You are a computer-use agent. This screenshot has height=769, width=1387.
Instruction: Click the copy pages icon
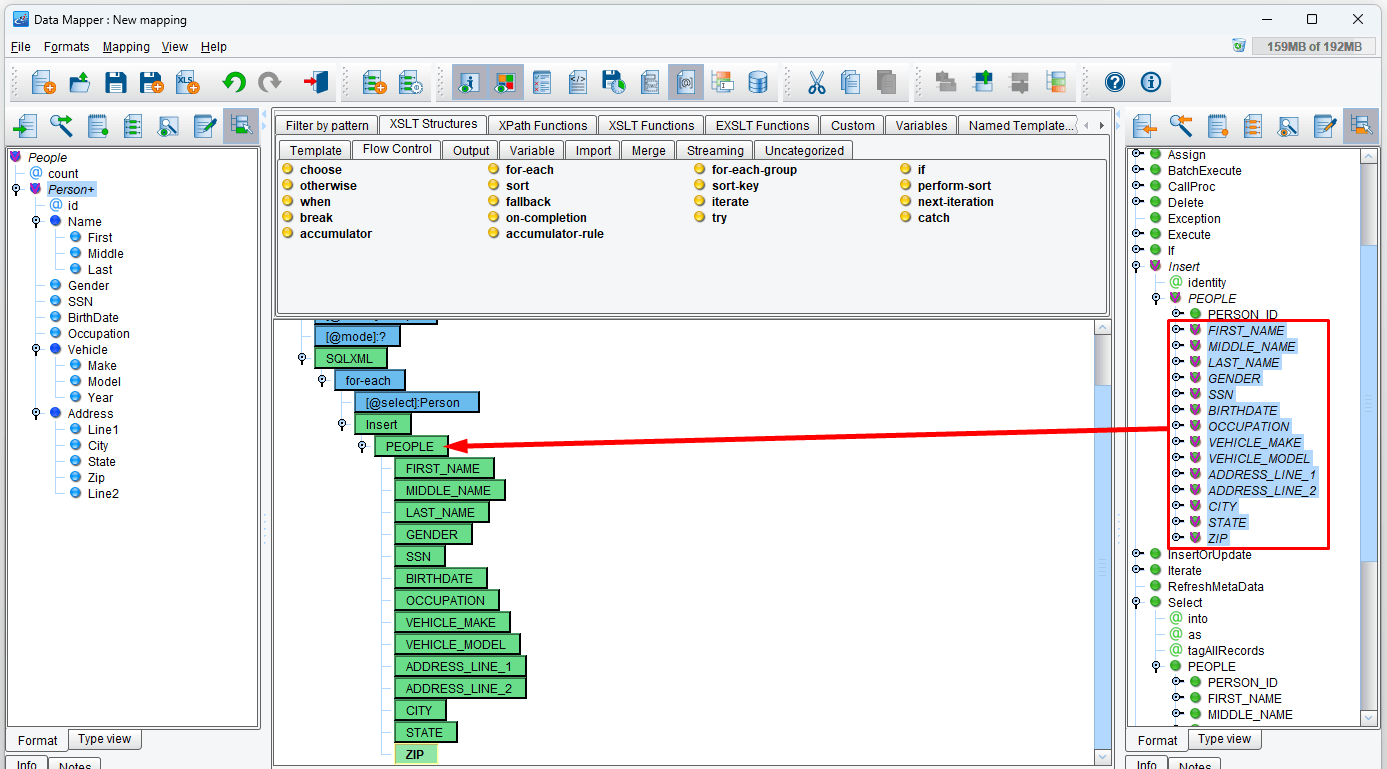(851, 82)
